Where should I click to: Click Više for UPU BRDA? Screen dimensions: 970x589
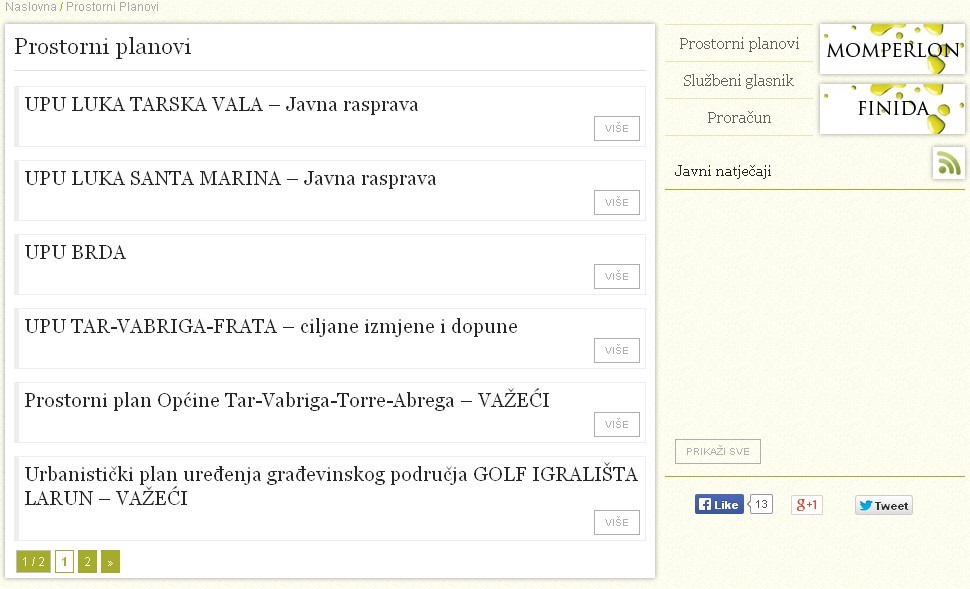click(x=617, y=277)
